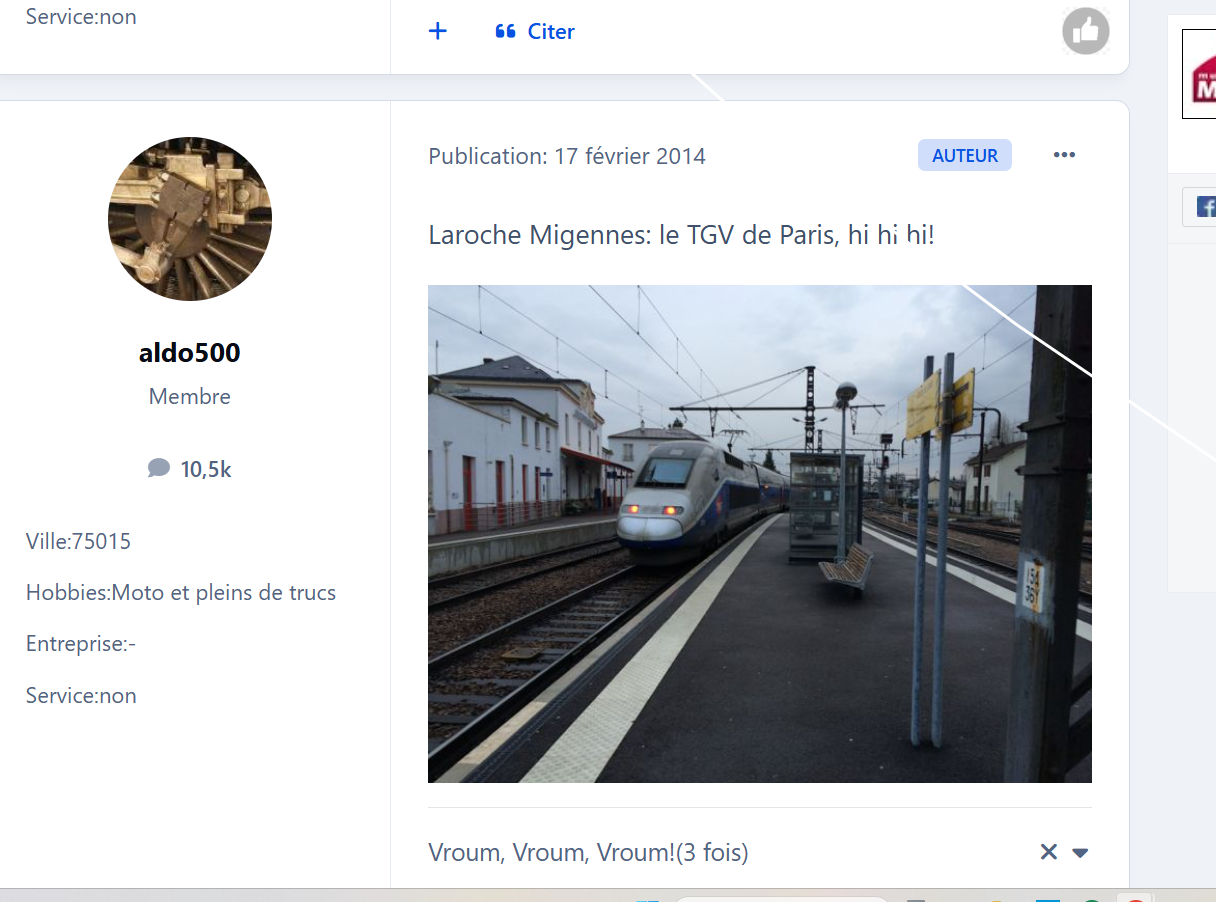Click the Citer quote link
Viewport: 1216px width, 902px height.
coord(535,32)
